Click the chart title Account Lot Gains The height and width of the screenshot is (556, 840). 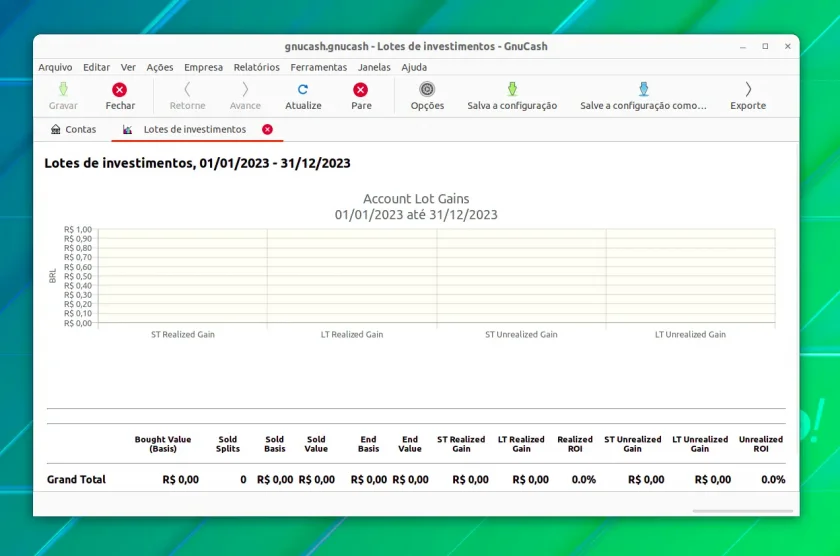(x=416, y=199)
